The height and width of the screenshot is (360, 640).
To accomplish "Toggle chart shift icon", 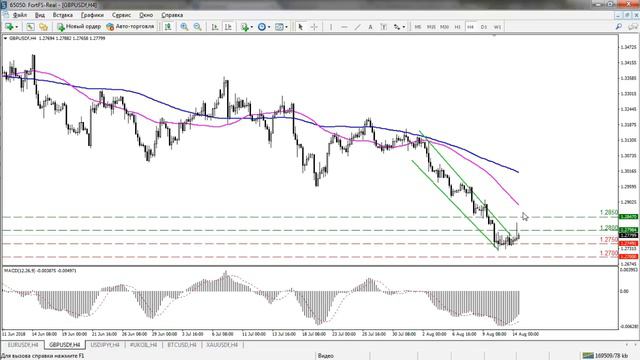I will (228, 27).
